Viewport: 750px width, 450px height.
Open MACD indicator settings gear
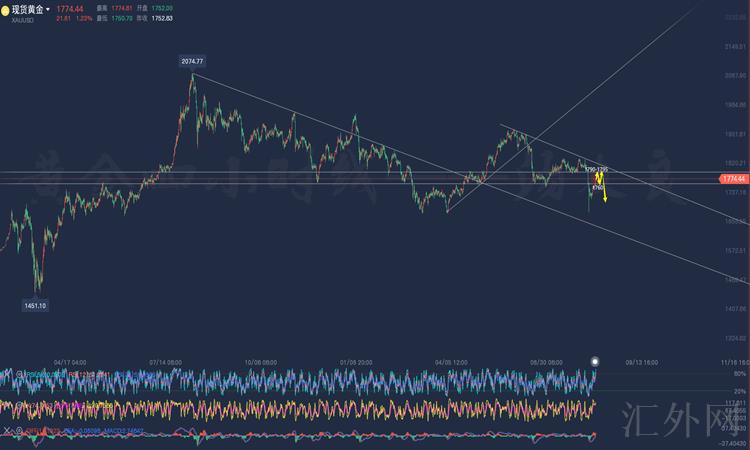click(19, 431)
